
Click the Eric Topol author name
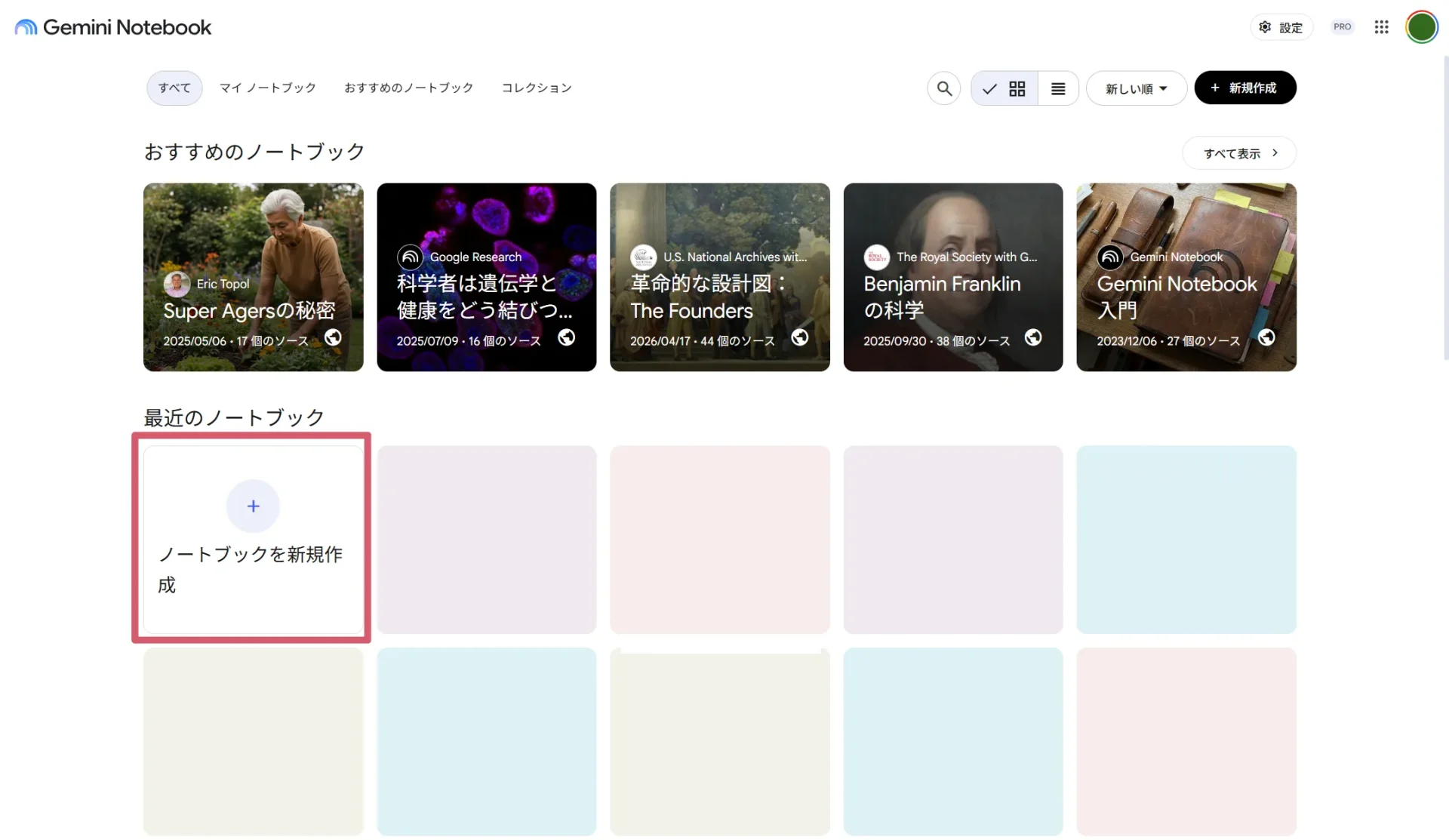tap(223, 284)
